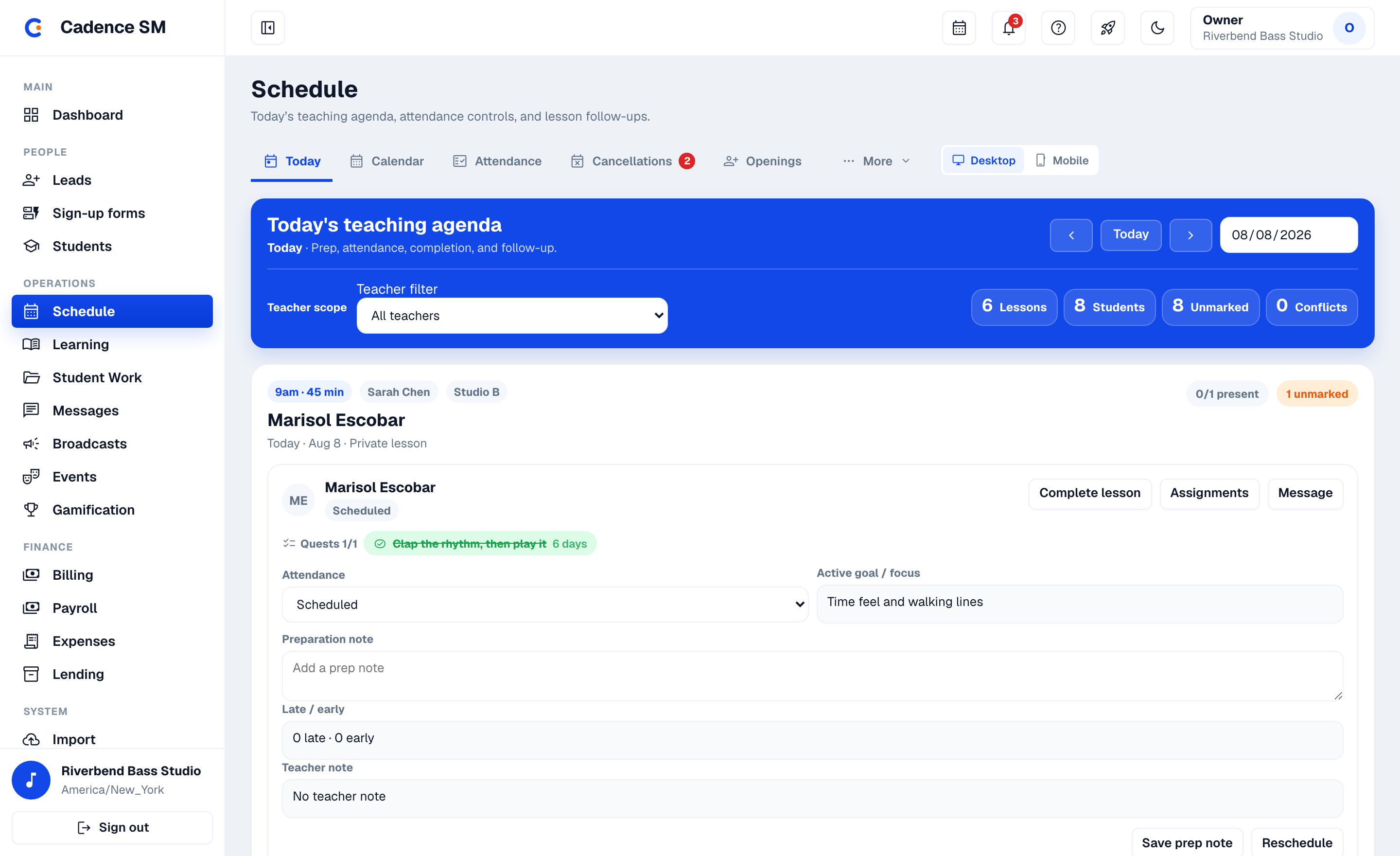Click the Lending archive icon
This screenshot has height=856, width=1400.
click(31, 674)
